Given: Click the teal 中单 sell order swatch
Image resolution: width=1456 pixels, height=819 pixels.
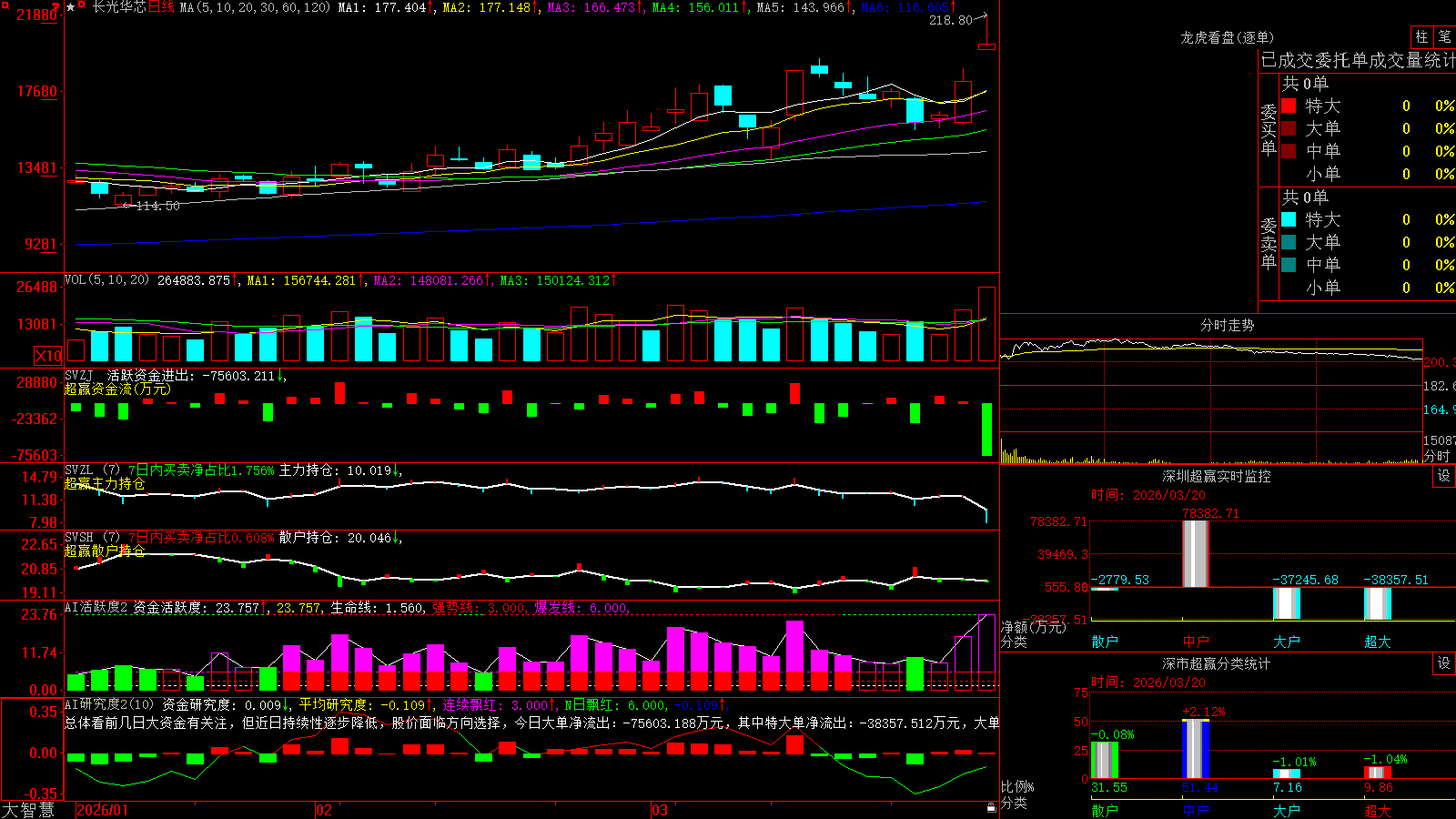Looking at the screenshot, I should click(x=1289, y=265).
